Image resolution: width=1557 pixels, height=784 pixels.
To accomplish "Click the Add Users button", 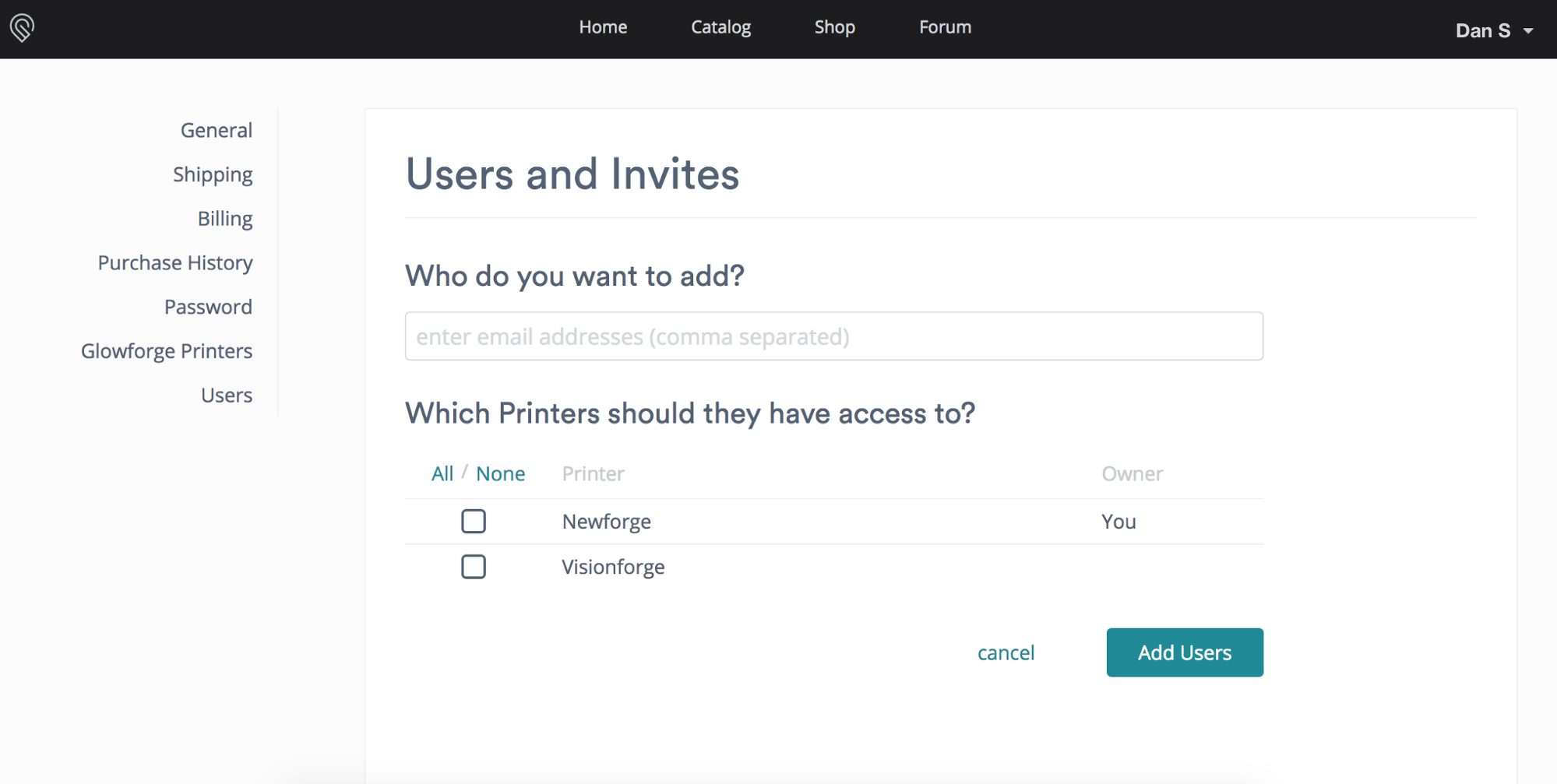I will (x=1184, y=652).
